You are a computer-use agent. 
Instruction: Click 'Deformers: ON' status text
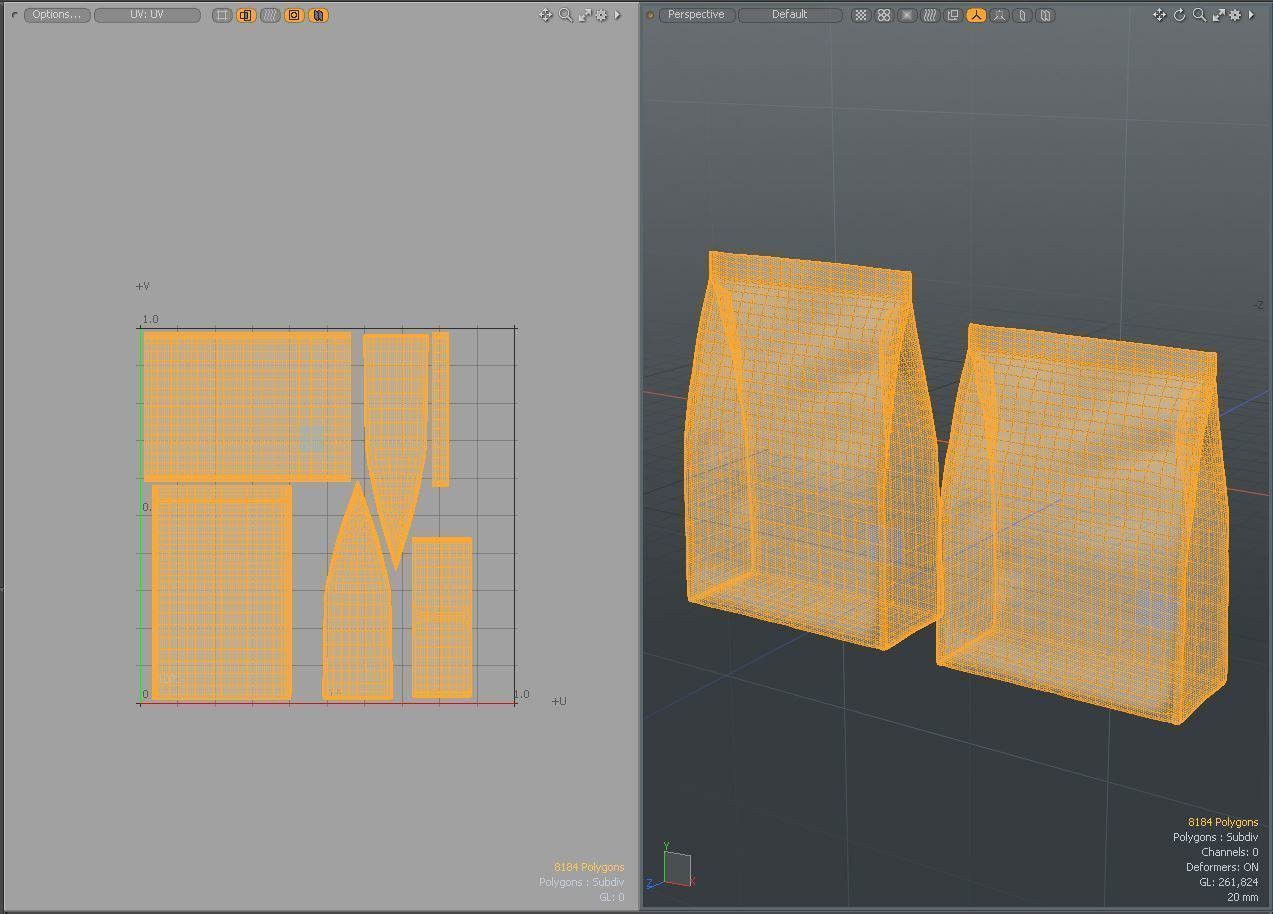click(x=1222, y=867)
